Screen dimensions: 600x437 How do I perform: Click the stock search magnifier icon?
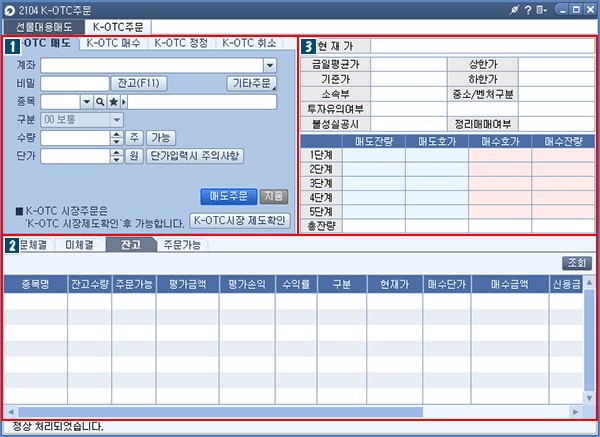(100, 102)
